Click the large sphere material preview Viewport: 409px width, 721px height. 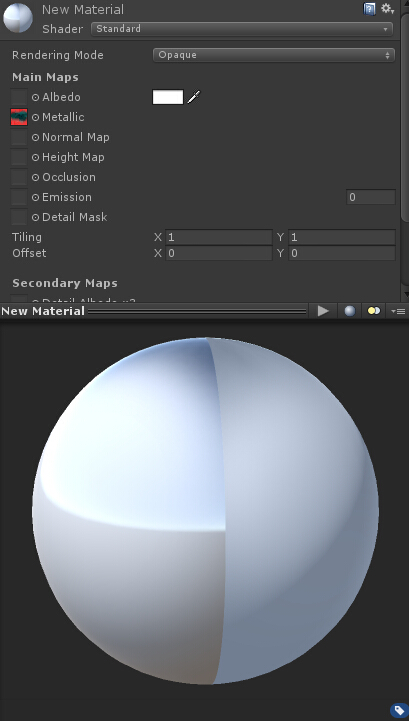coord(205,511)
